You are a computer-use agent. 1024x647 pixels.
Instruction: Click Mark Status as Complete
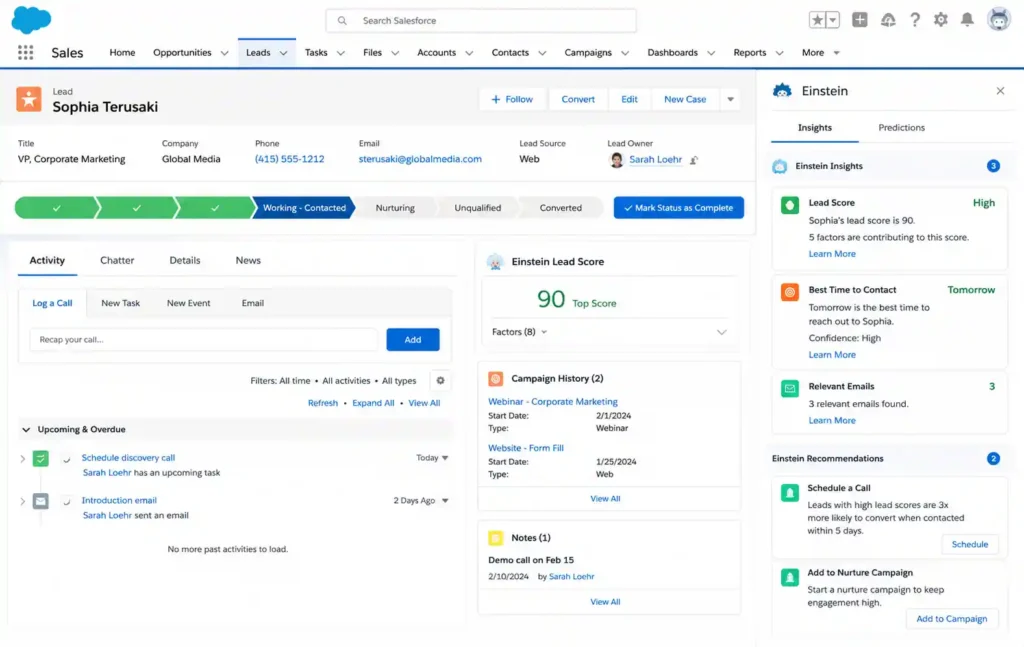click(x=679, y=208)
